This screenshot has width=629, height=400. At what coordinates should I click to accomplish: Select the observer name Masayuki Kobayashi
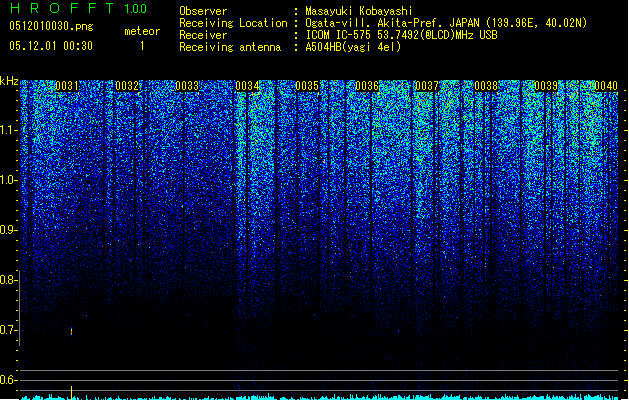(x=359, y=11)
